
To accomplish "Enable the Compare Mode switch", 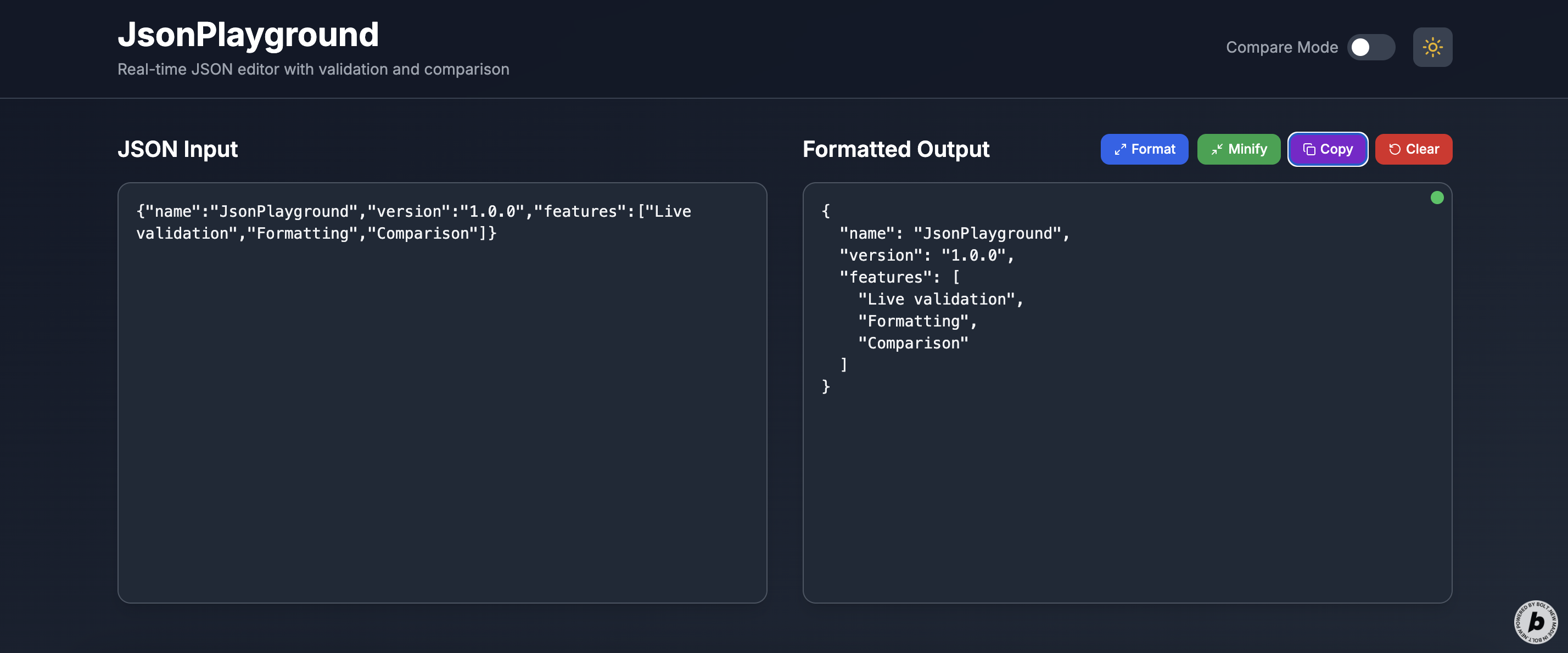I will (1370, 47).
